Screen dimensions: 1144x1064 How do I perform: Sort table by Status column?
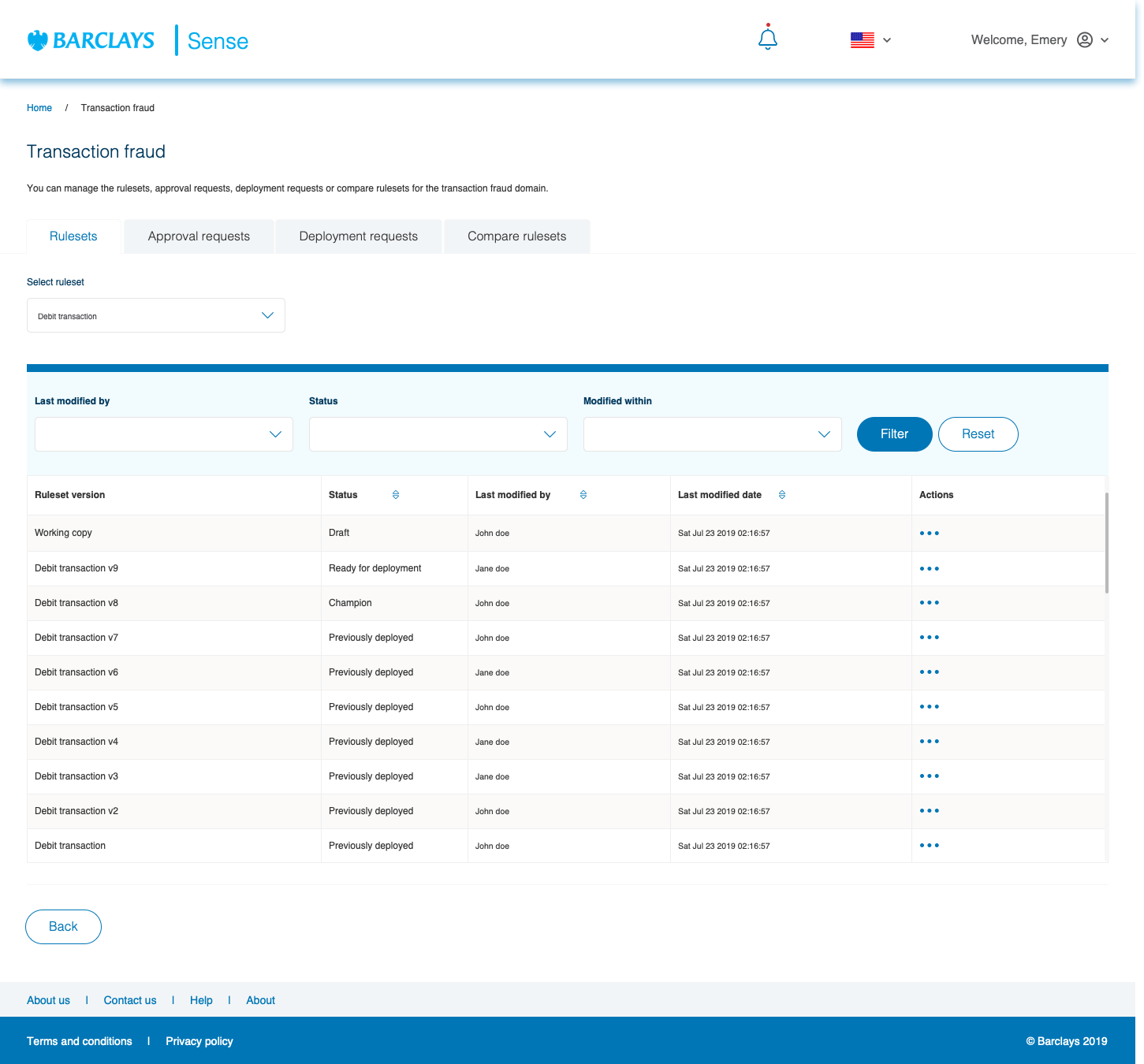(x=396, y=495)
